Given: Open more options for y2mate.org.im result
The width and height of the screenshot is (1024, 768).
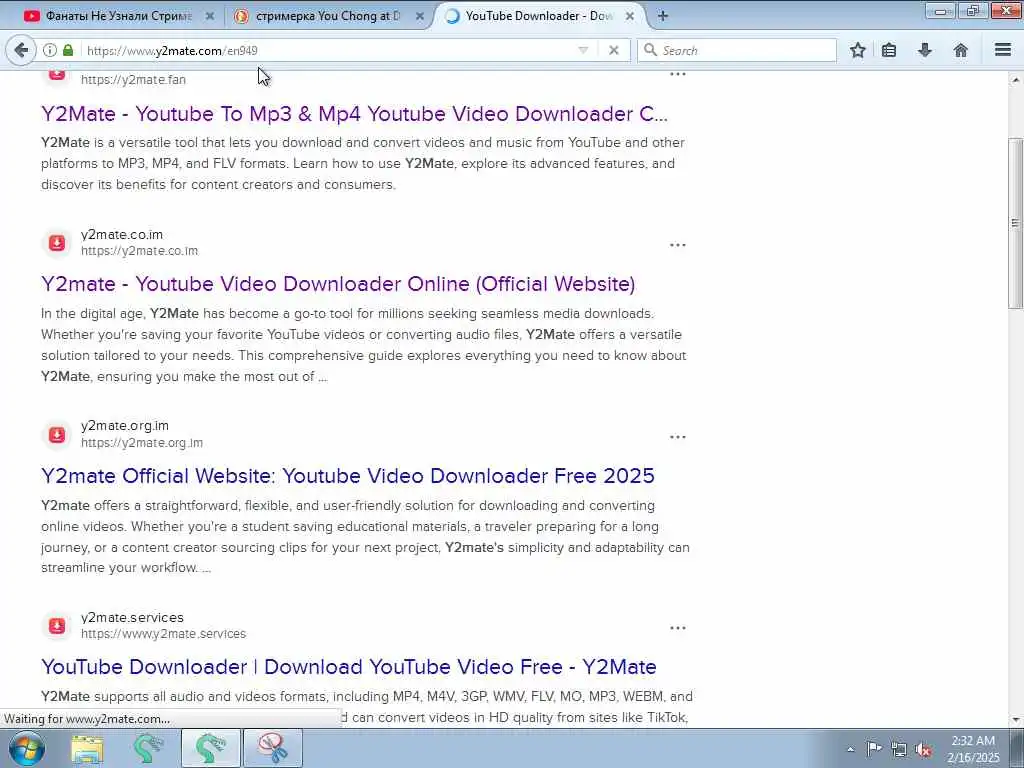Looking at the screenshot, I should (677, 436).
